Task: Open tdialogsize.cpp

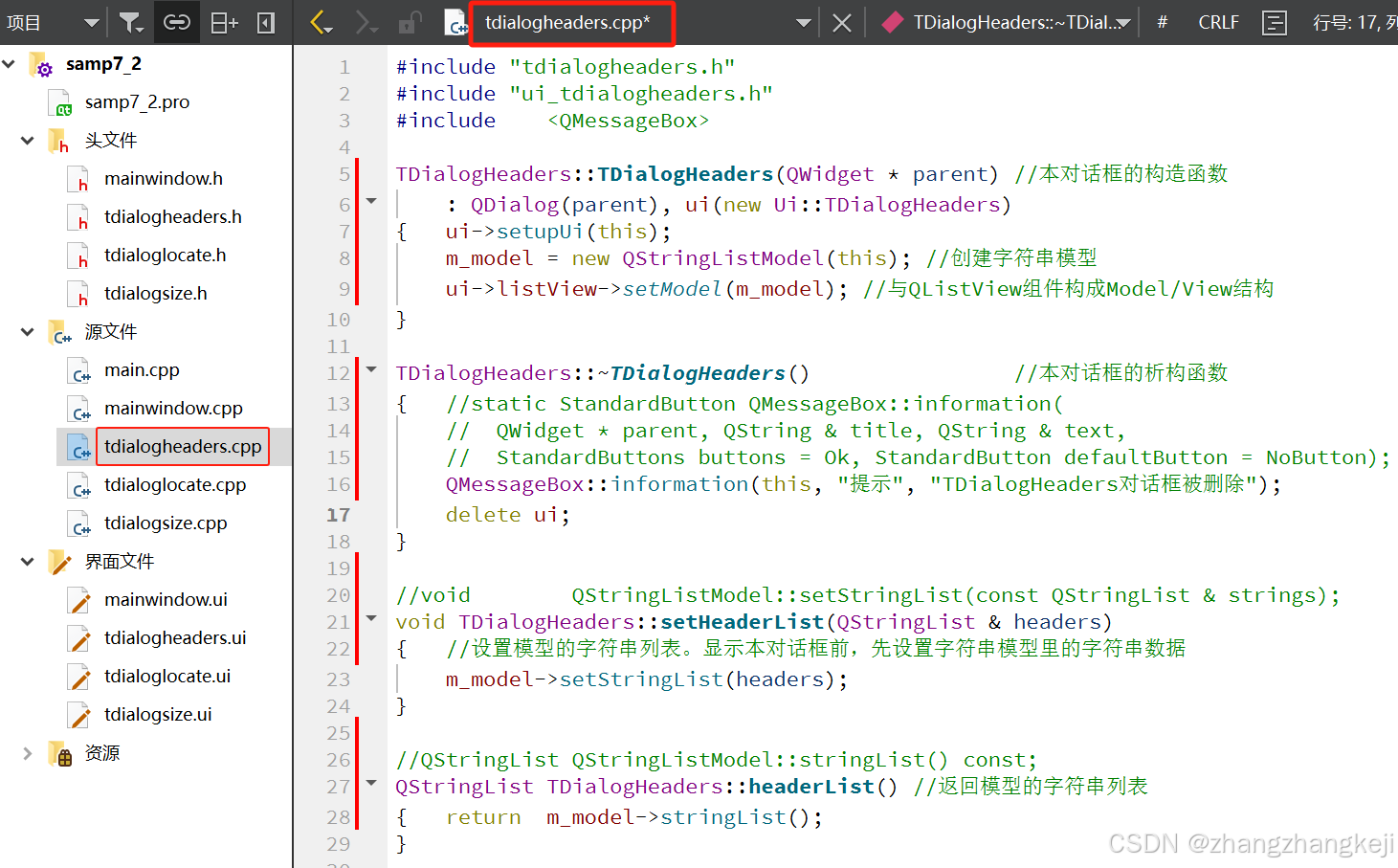Action: click(x=166, y=523)
